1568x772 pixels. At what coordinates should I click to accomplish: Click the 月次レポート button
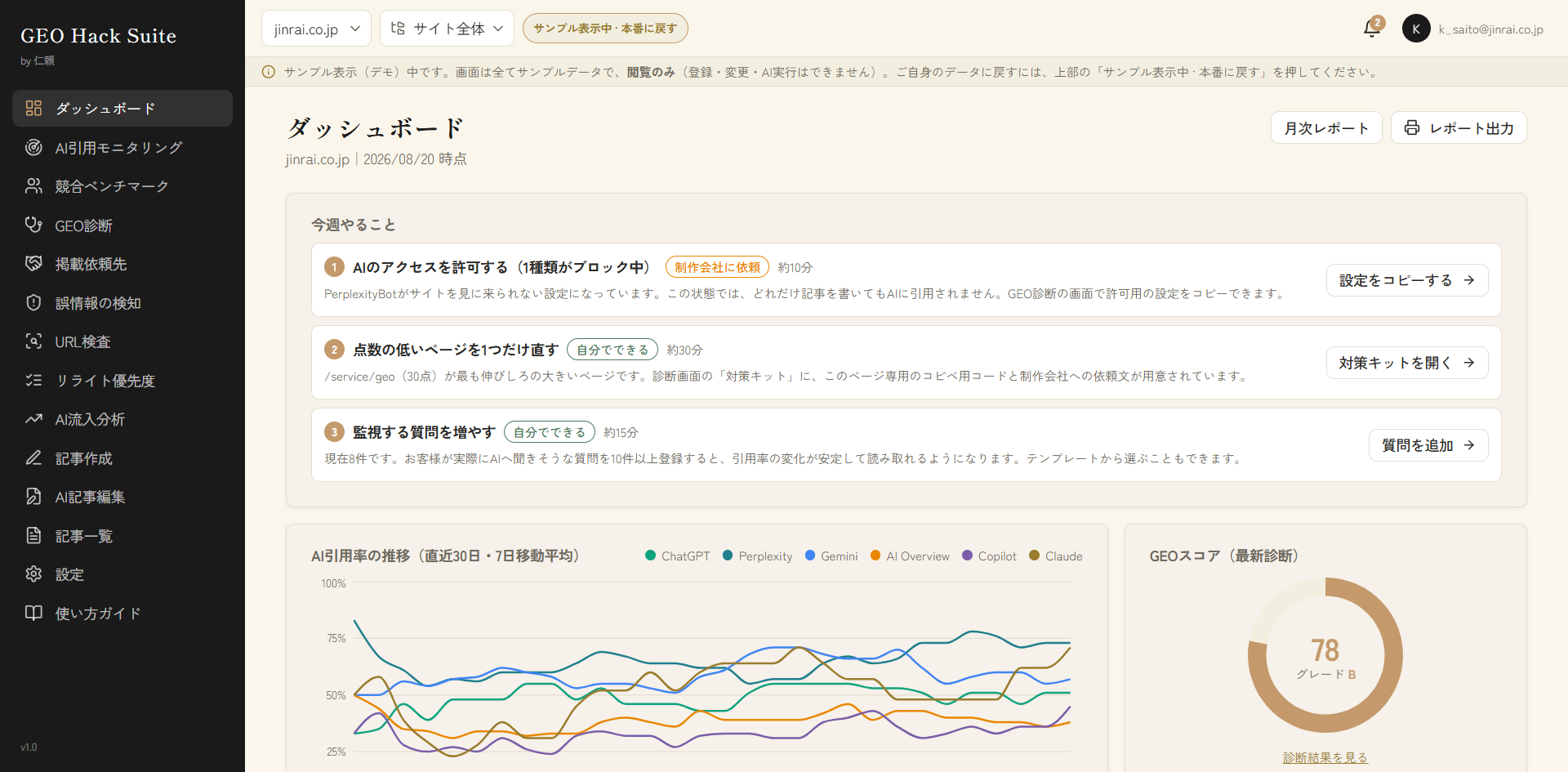click(x=1326, y=127)
